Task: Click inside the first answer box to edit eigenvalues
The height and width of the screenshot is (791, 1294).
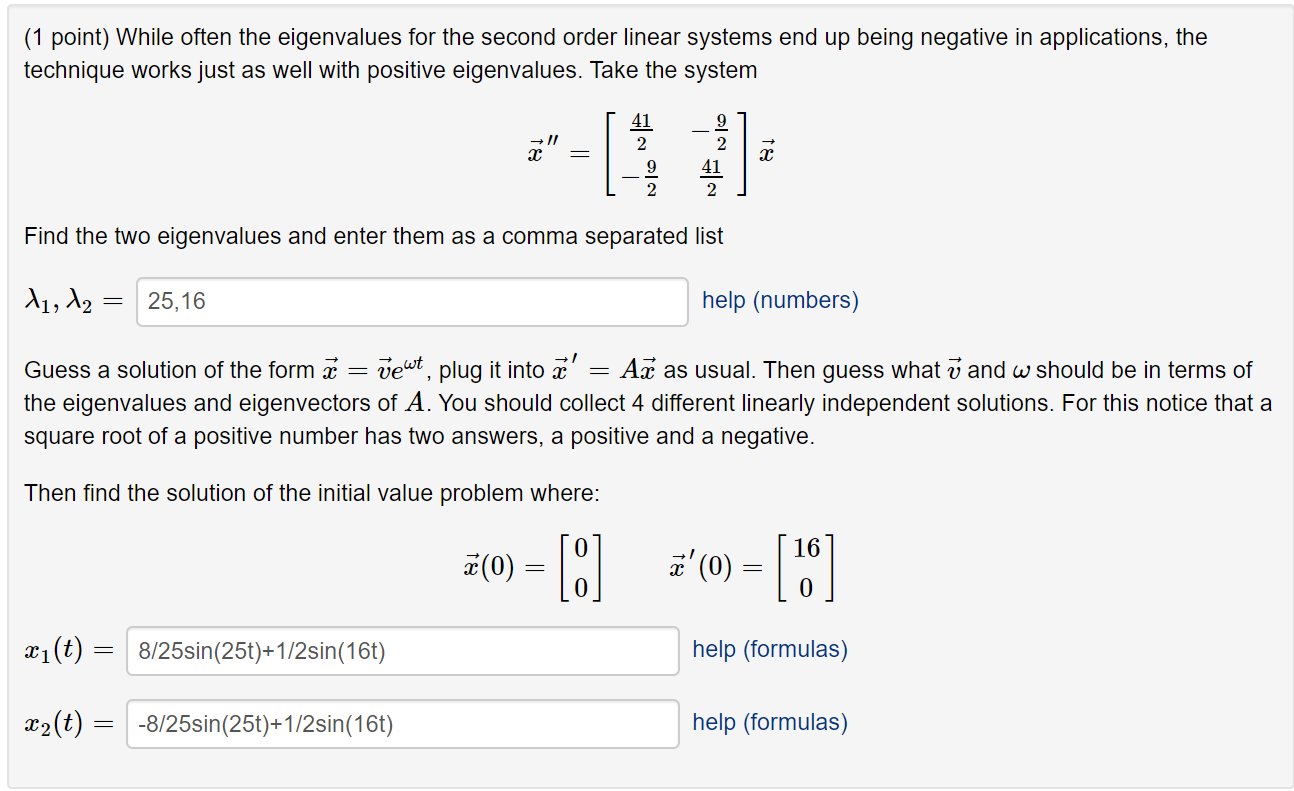Action: [x=410, y=301]
